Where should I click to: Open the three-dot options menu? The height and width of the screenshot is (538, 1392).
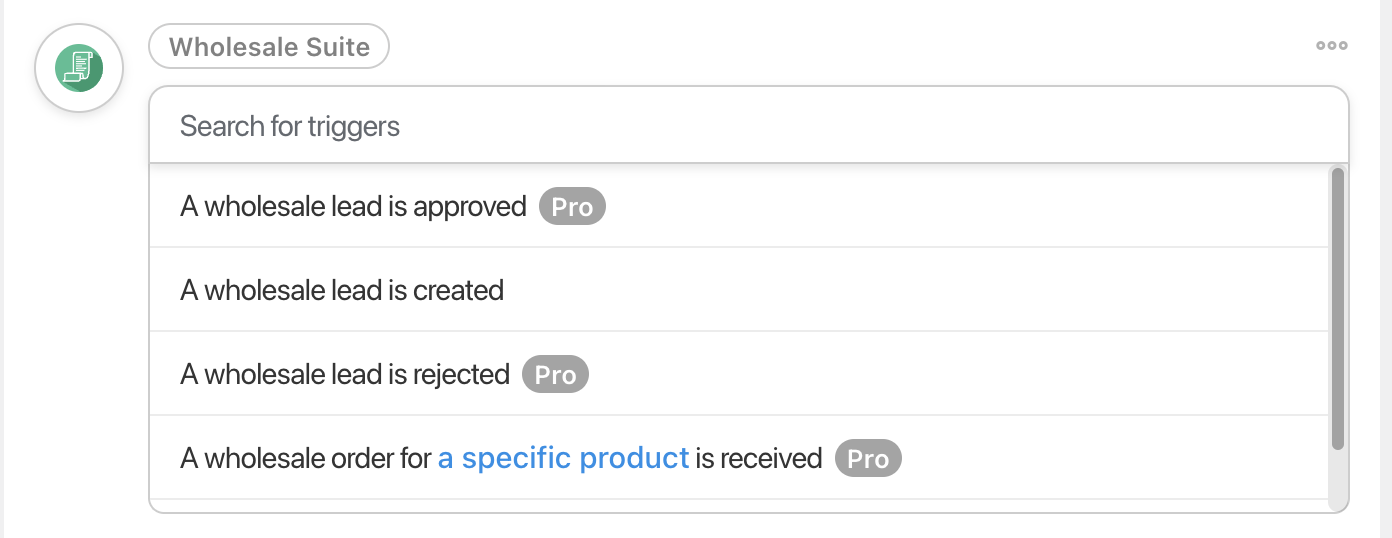(x=1332, y=45)
